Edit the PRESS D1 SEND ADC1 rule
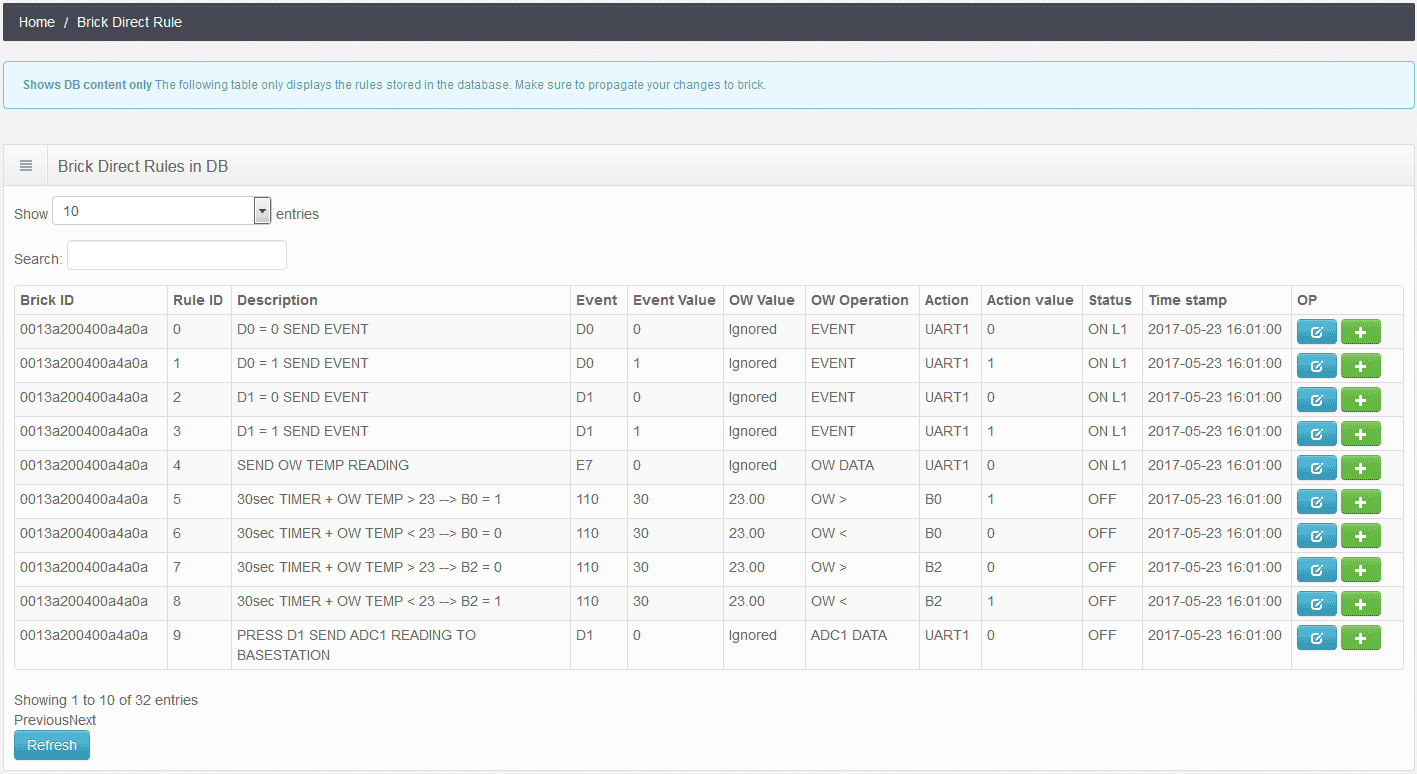Image resolution: width=1417 pixels, height=774 pixels. coord(1316,638)
